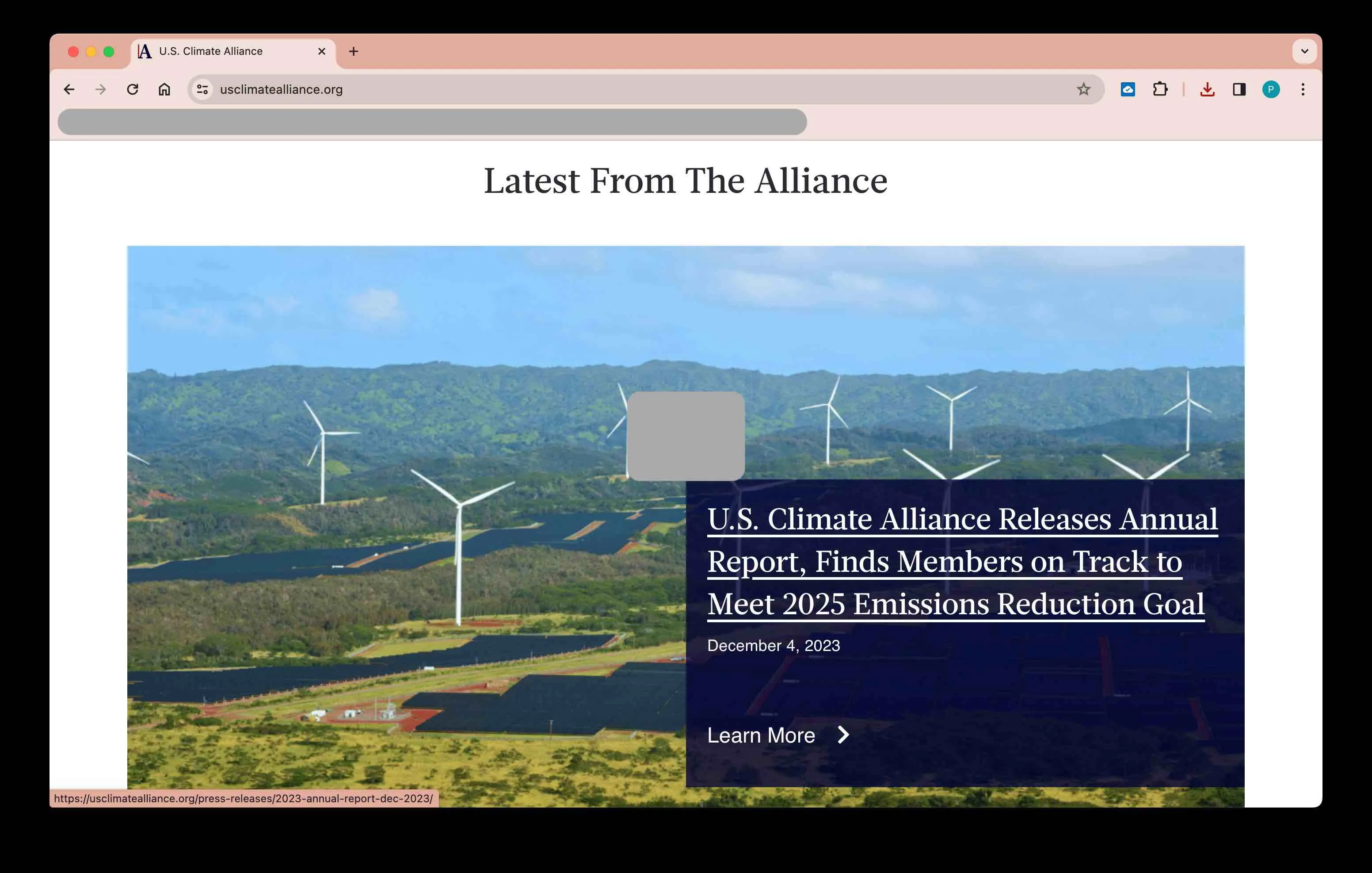Click the December 4, 2023 date text
Image resolution: width=1372 pixels, height=873 pixels.
[x=773, y=646]
